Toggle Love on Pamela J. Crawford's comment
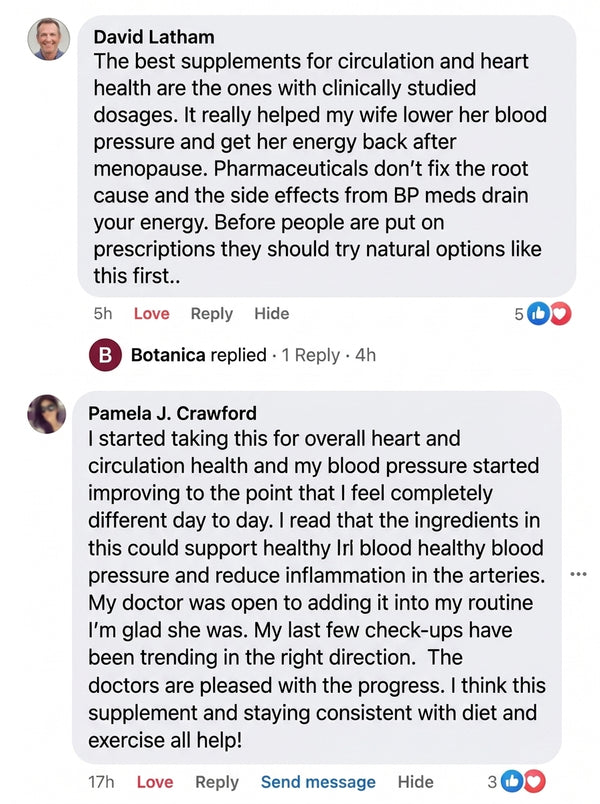The width and height of the screenshot is (600, 804). click(x=155, y=782)
